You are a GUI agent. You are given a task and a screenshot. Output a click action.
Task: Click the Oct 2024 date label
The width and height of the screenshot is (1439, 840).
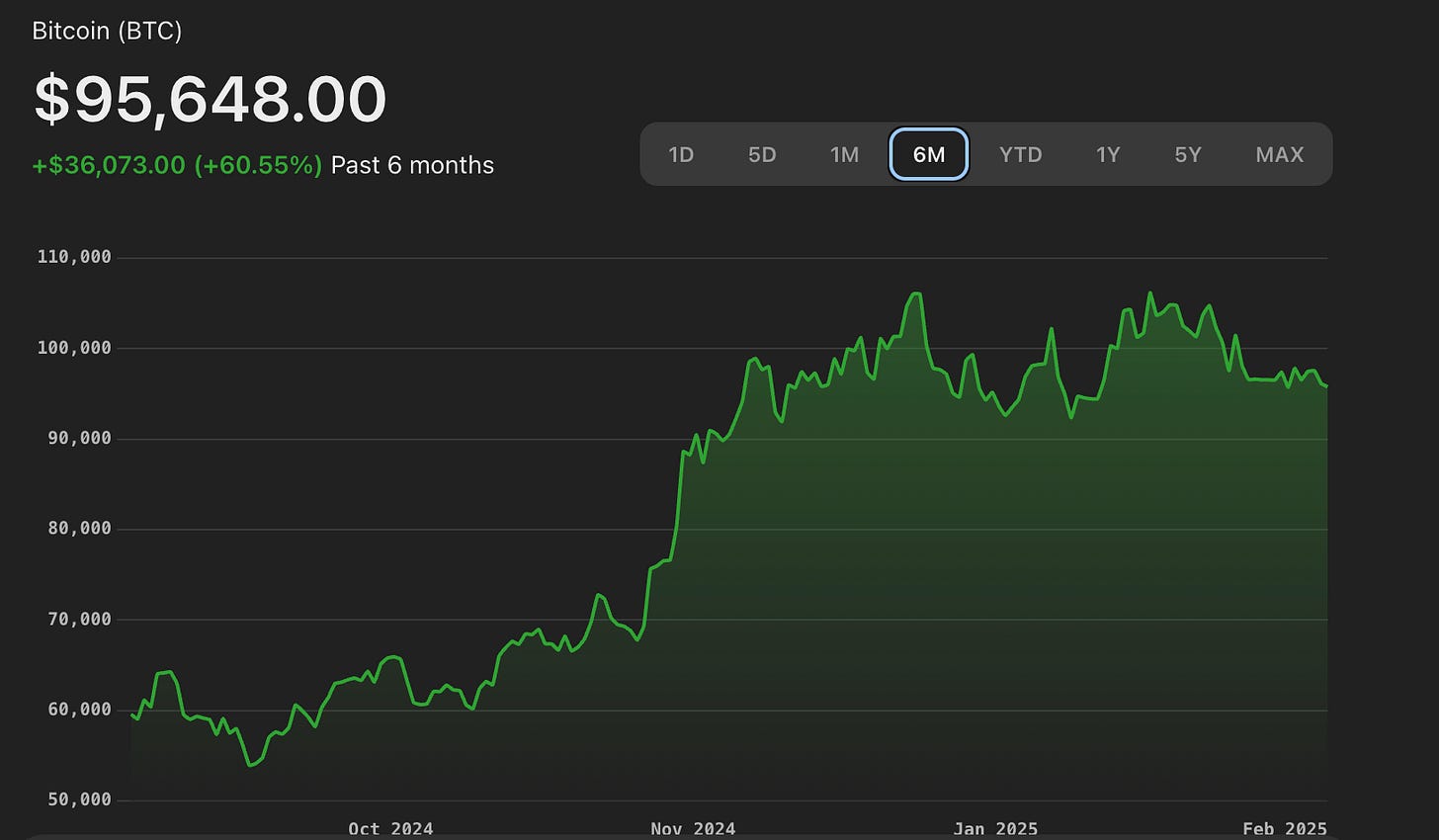[390, 828]
